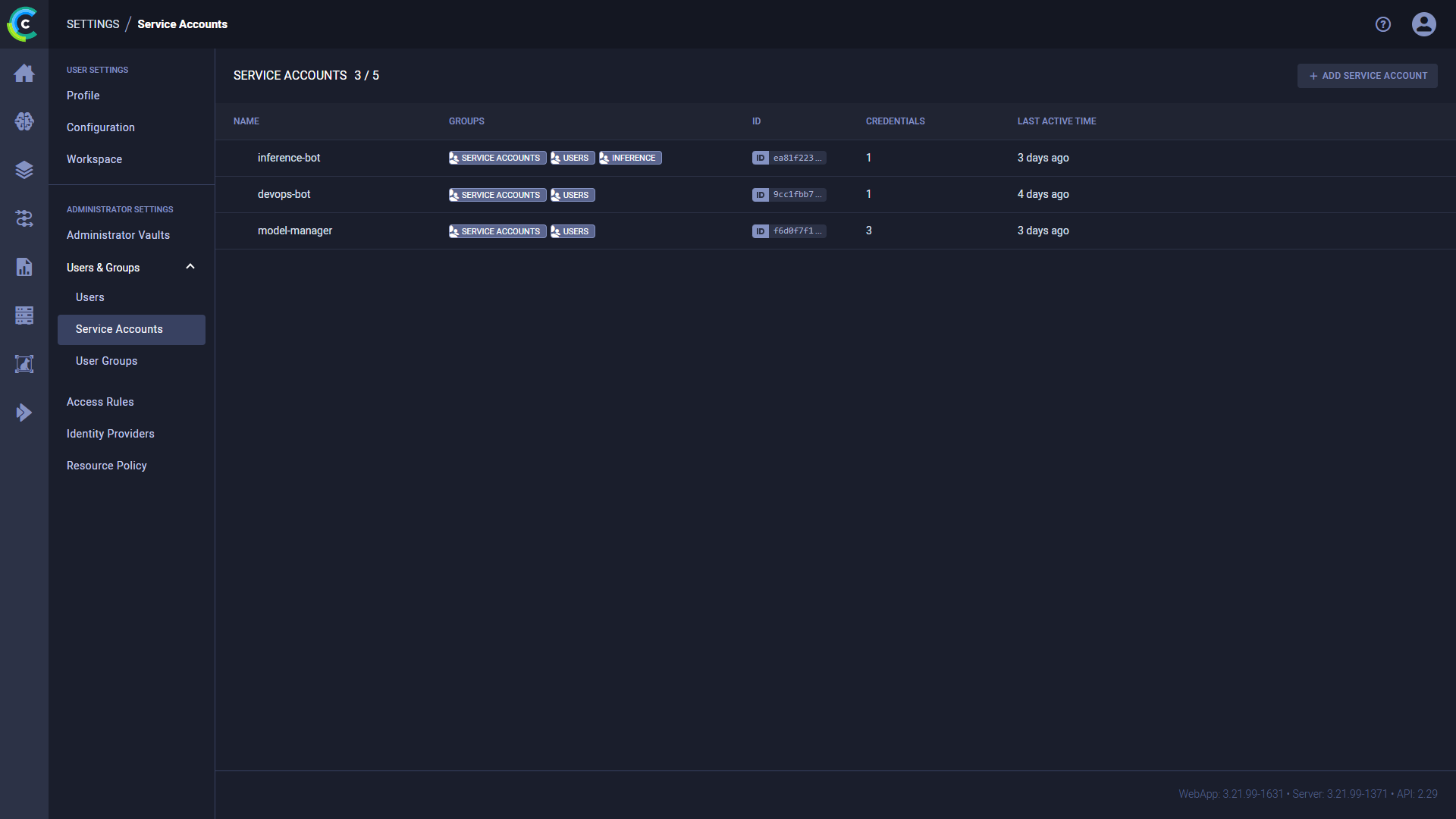The height and width of the screenshot is (819, 1456).
Task: Open the reports icon in sidebar
Action: (24, 267)
